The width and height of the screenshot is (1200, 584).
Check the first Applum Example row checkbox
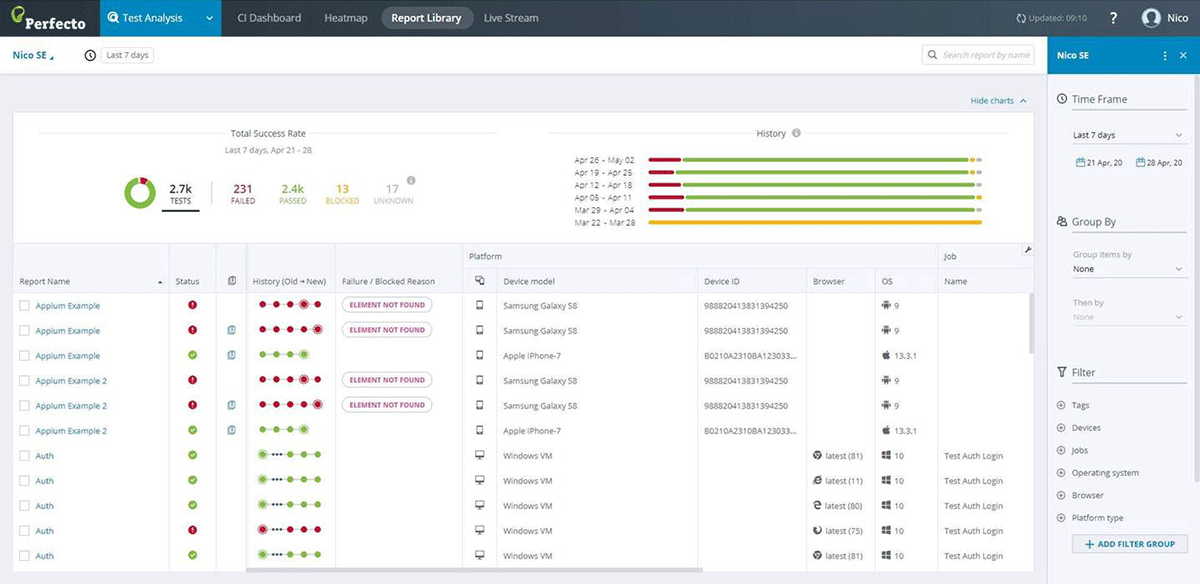pyautogui.click(x=24, y=304)
